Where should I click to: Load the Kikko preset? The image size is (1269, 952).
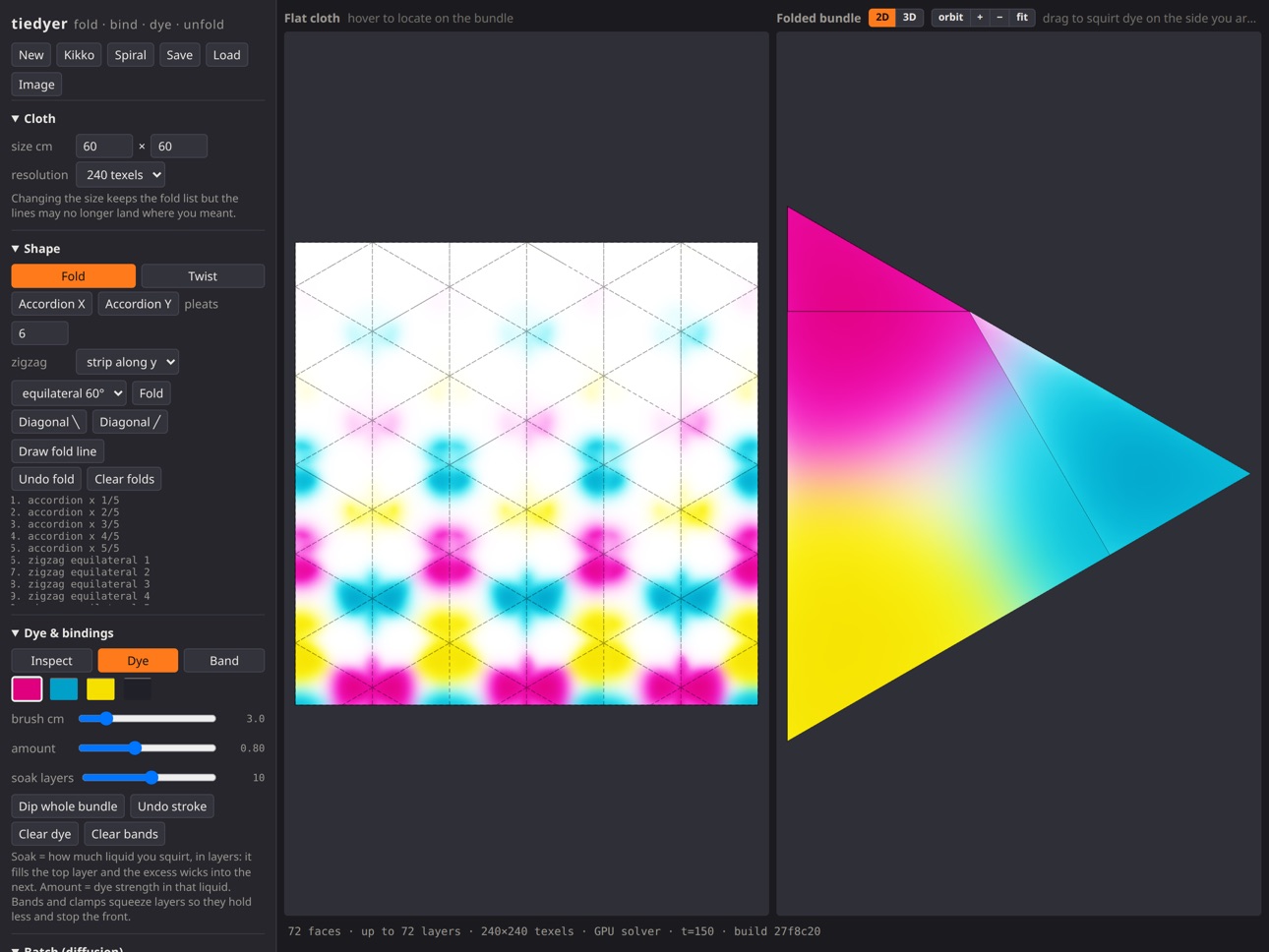coord(79,55)
